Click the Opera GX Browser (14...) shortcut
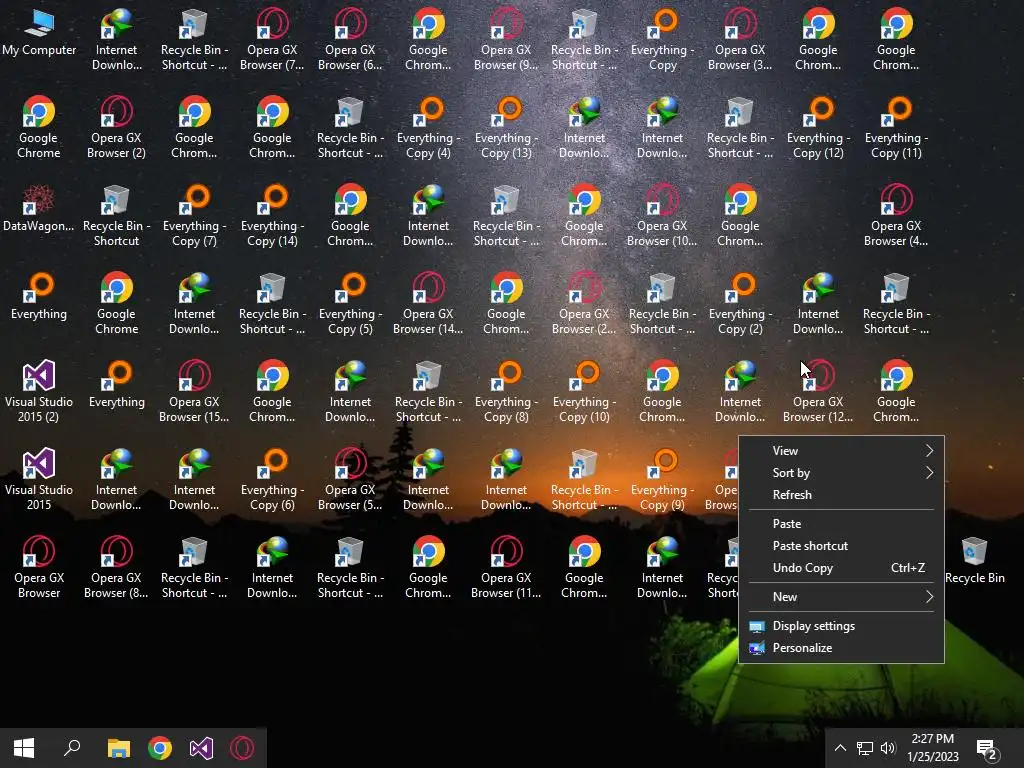 point(428,304)
